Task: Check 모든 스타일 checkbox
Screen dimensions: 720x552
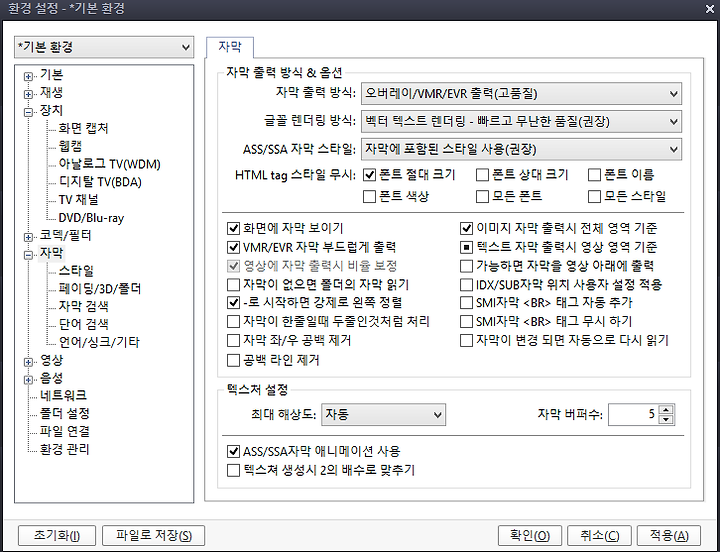Action: coord(594,197)
